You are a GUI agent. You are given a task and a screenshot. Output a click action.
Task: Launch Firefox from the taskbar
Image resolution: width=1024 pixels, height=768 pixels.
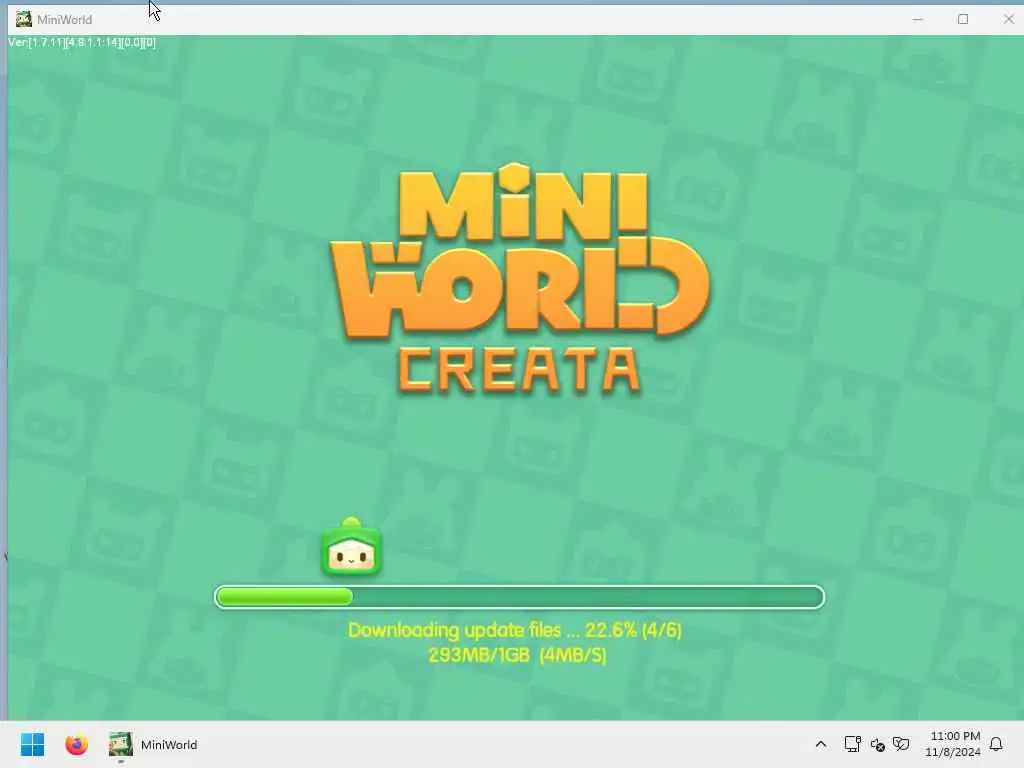(76, 744)
